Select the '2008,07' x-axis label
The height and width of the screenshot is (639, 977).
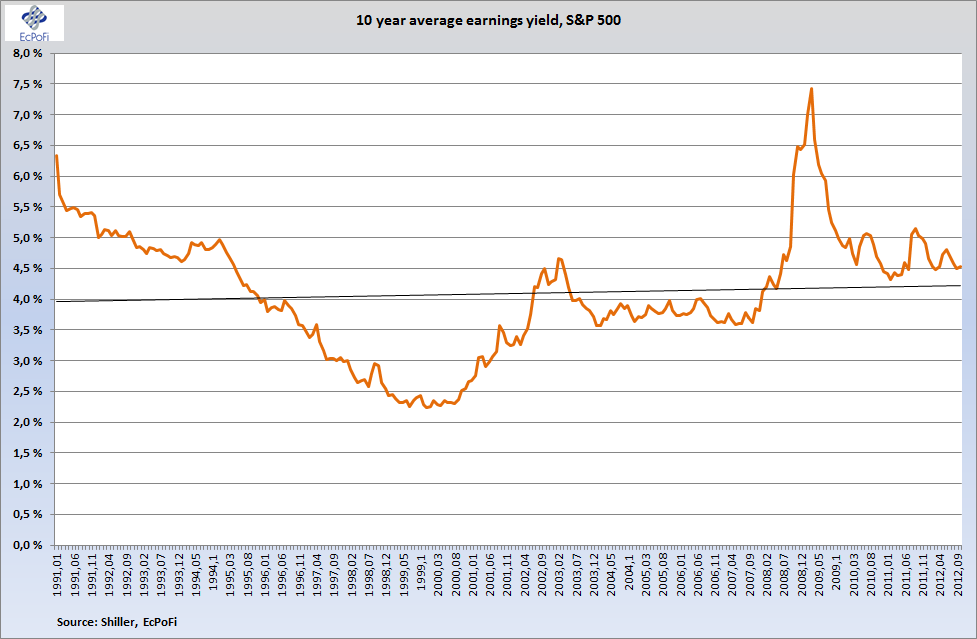coord(786,573)
